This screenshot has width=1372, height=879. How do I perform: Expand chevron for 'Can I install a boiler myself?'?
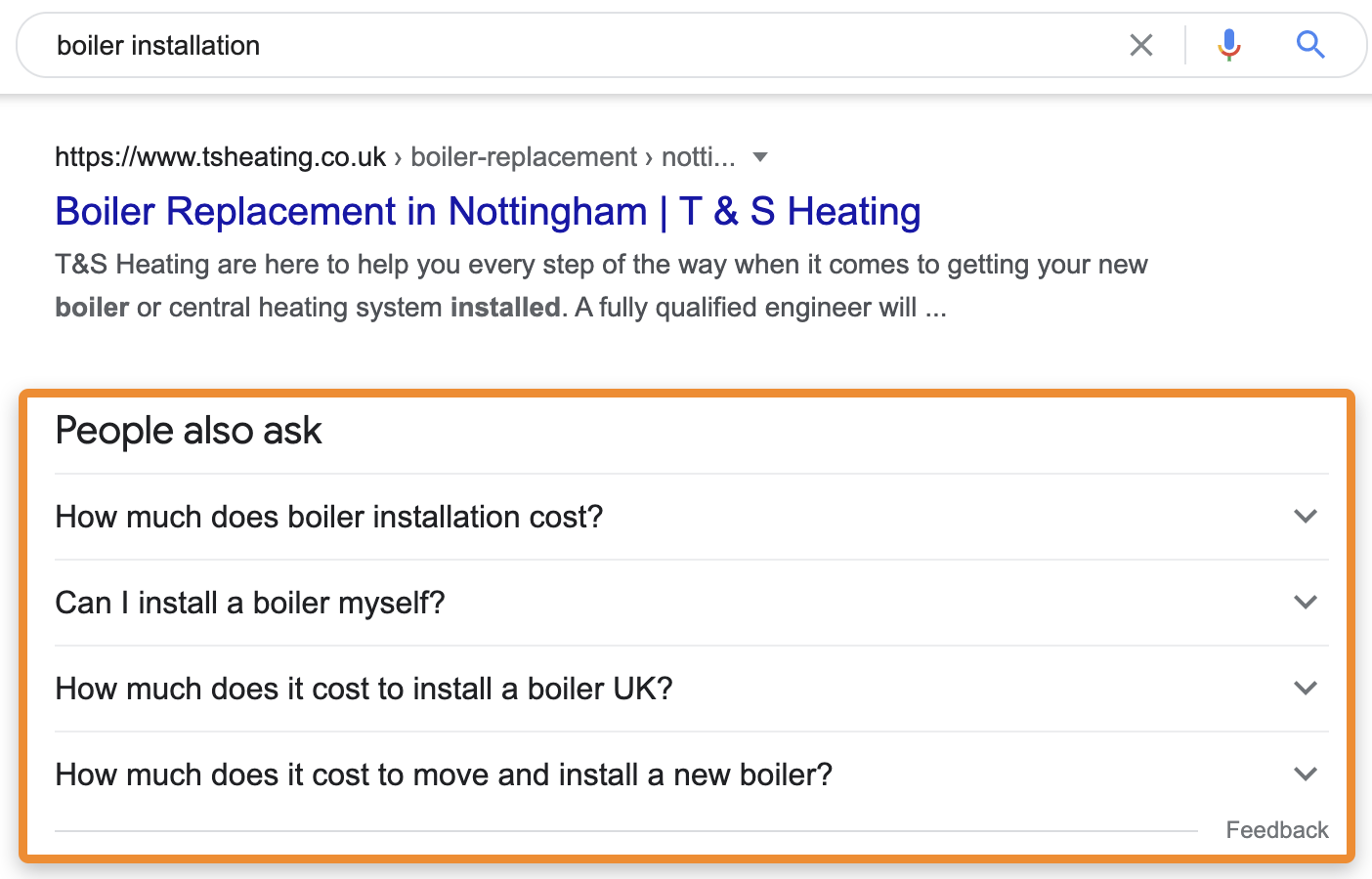1306,602
